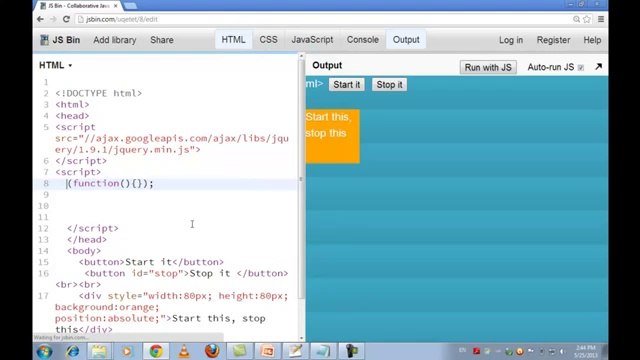Show the Console panel tab
This screenshot has height=360, width=640.
(x=363, y=40)
